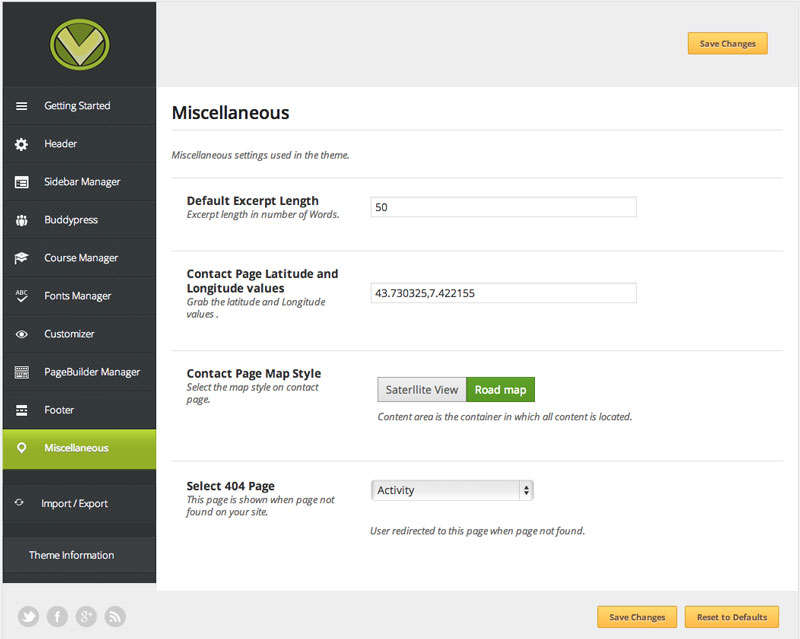Click the Customizer eye icon
This screenshot has width=800, height=639.
[x=21, y=334]
